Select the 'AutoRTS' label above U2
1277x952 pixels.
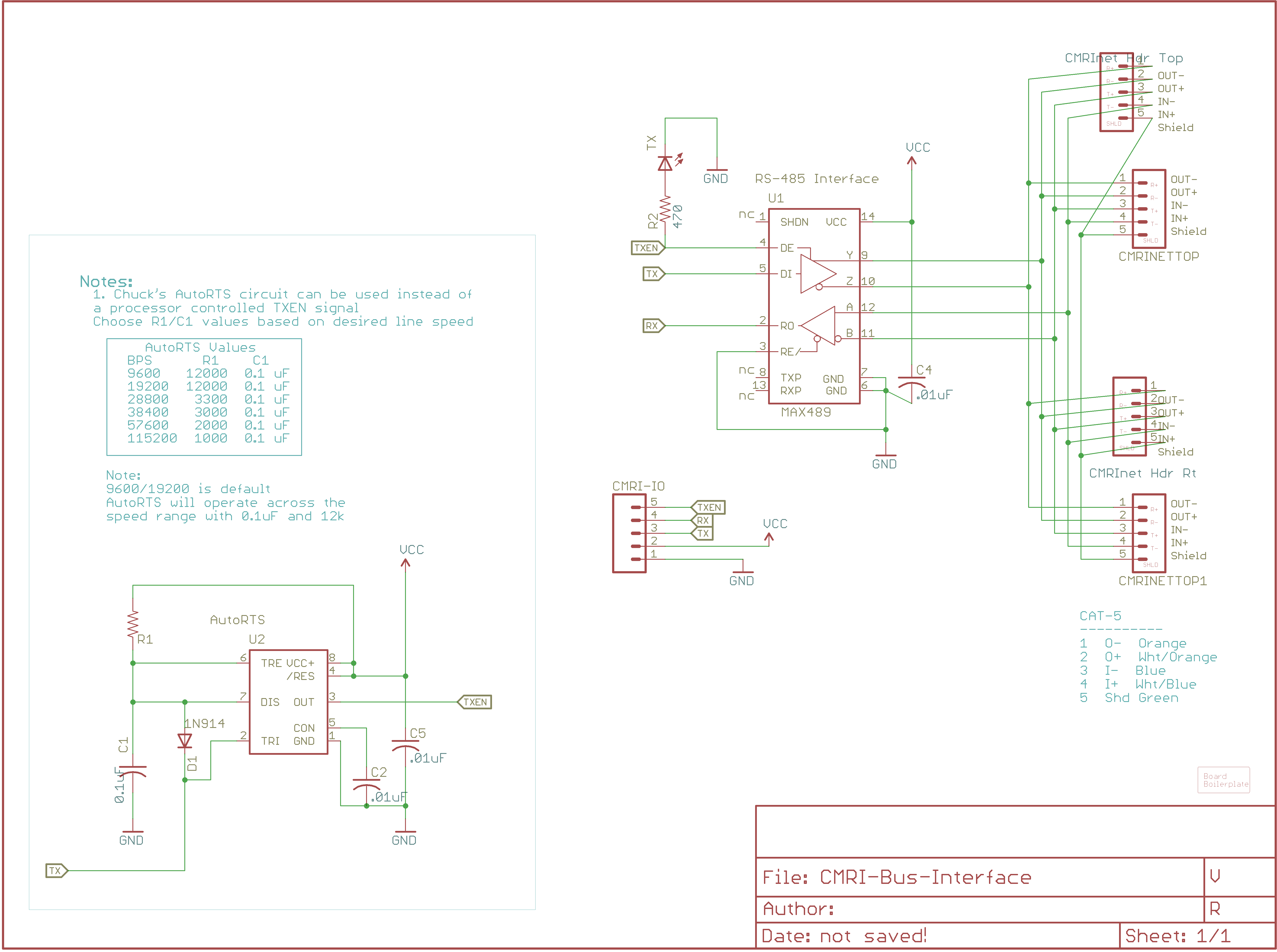tap(238, 620)
